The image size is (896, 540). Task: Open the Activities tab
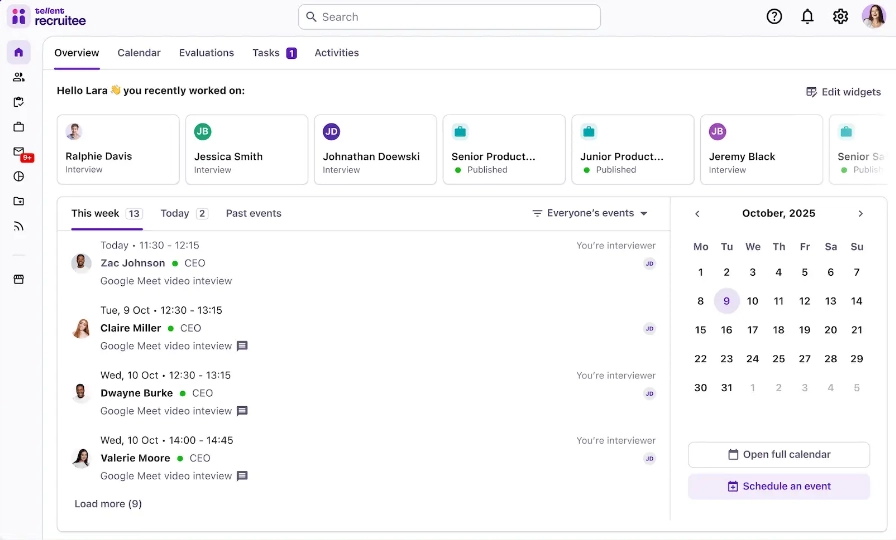(337, 53)
